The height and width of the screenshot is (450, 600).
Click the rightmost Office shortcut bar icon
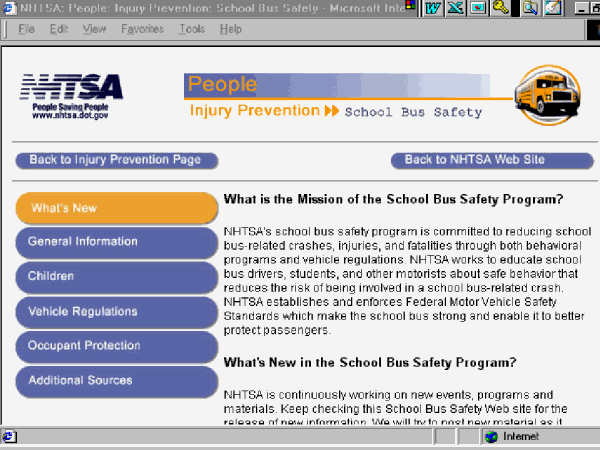tap(553, 8)
